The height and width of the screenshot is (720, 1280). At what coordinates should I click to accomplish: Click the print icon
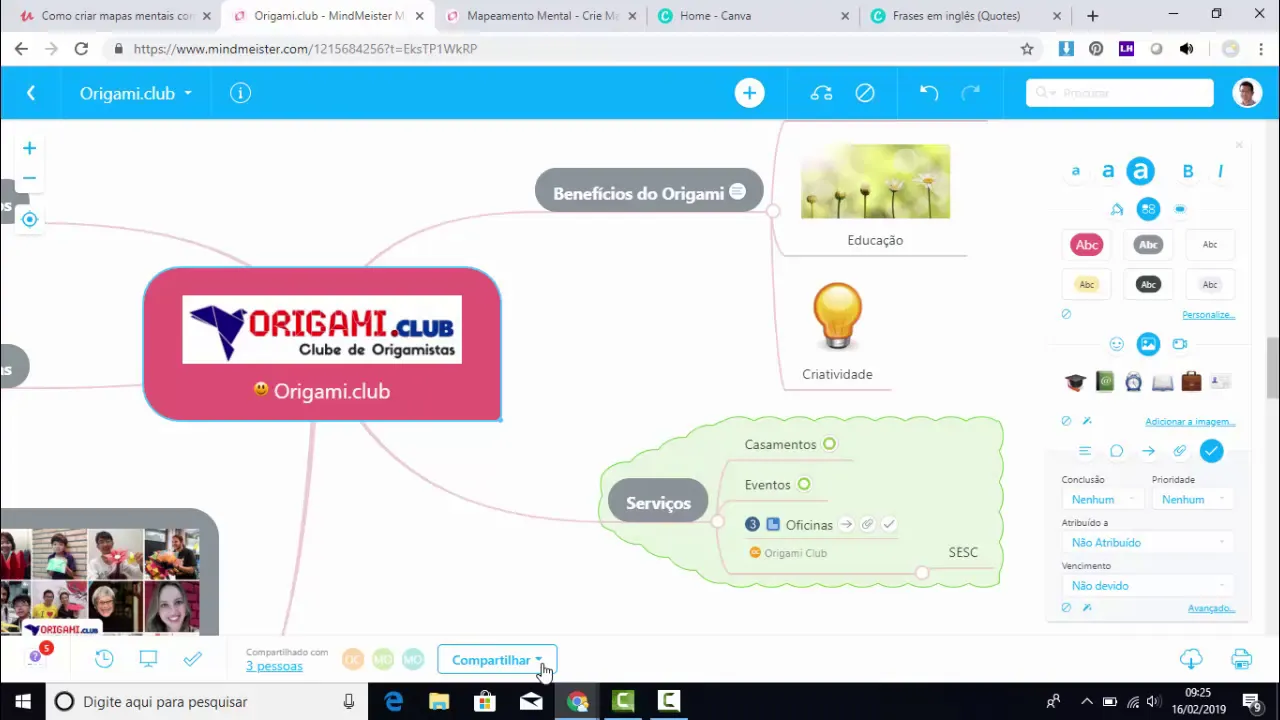coord(1241,659)
